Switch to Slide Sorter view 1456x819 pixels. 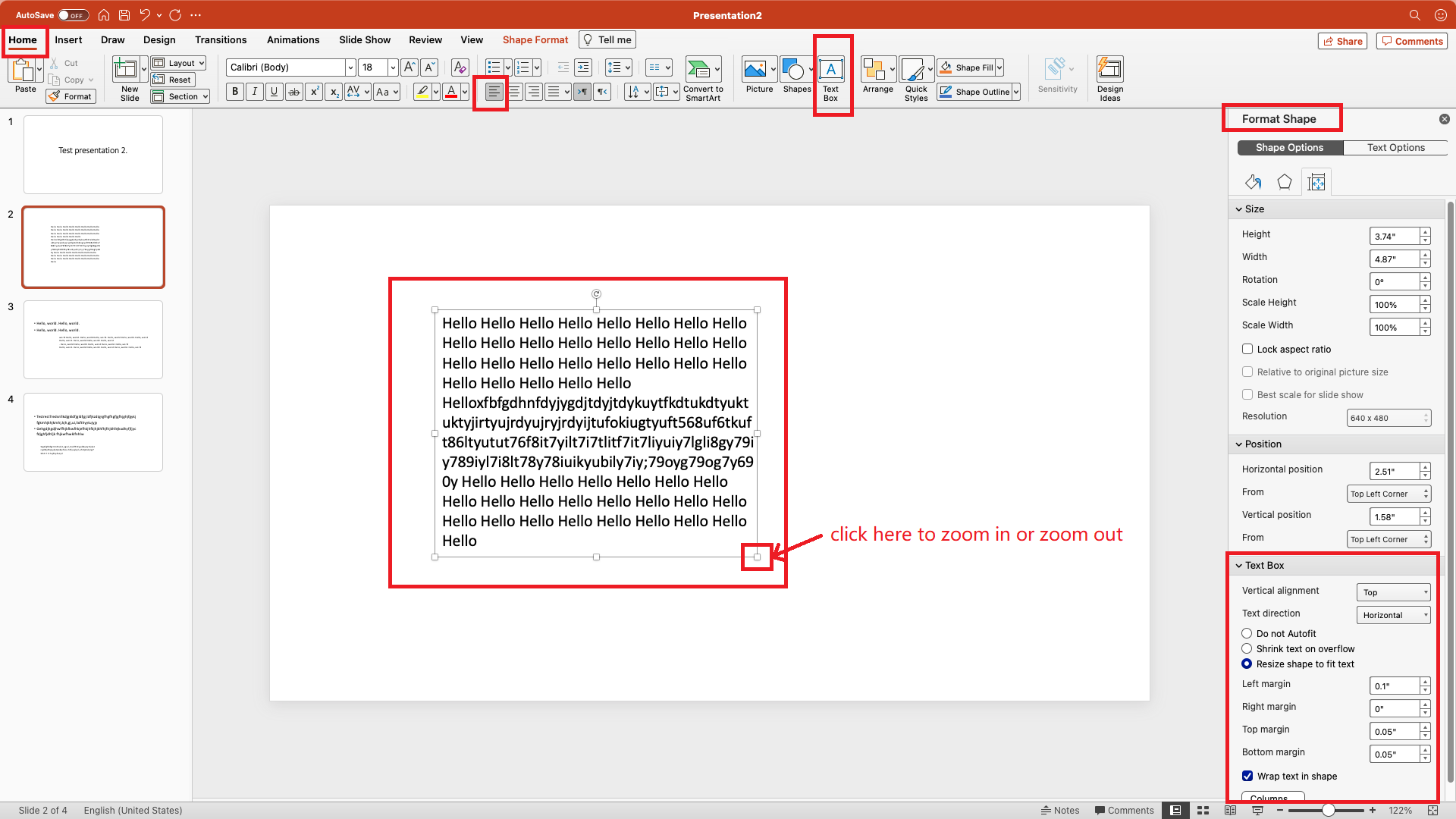pos(1203,810)
